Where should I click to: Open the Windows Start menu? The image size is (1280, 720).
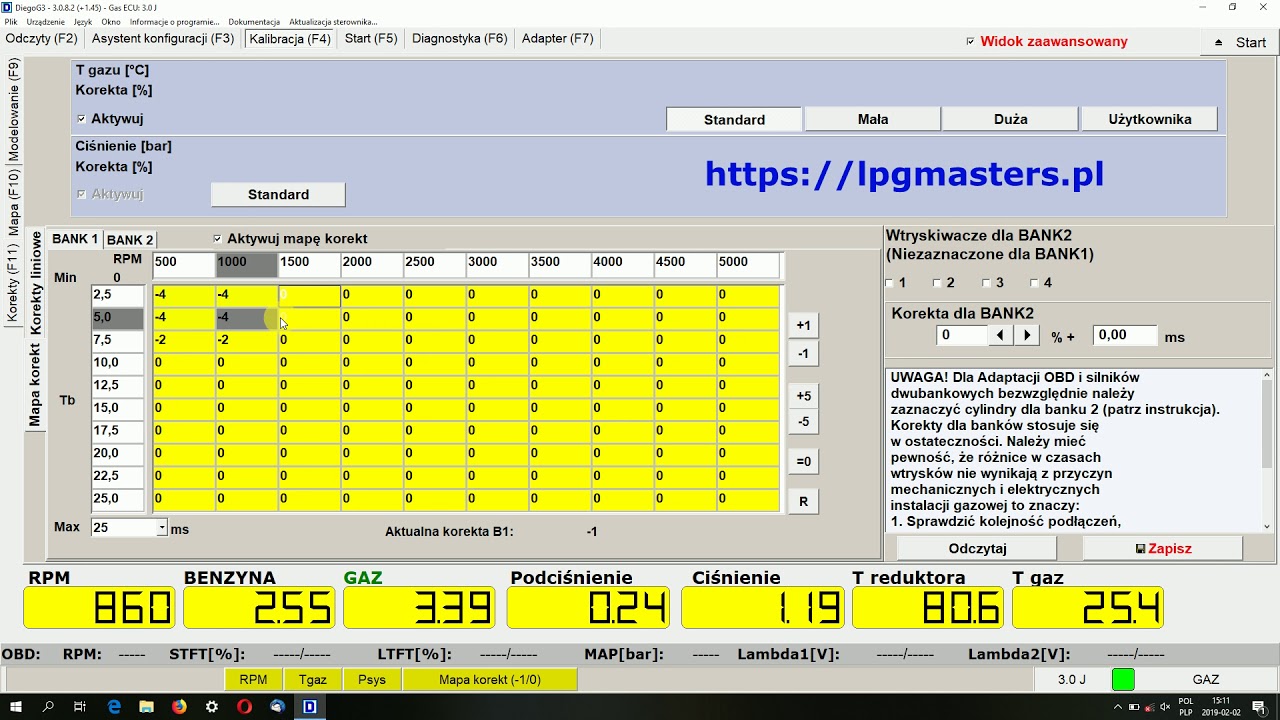click(16, 706)
